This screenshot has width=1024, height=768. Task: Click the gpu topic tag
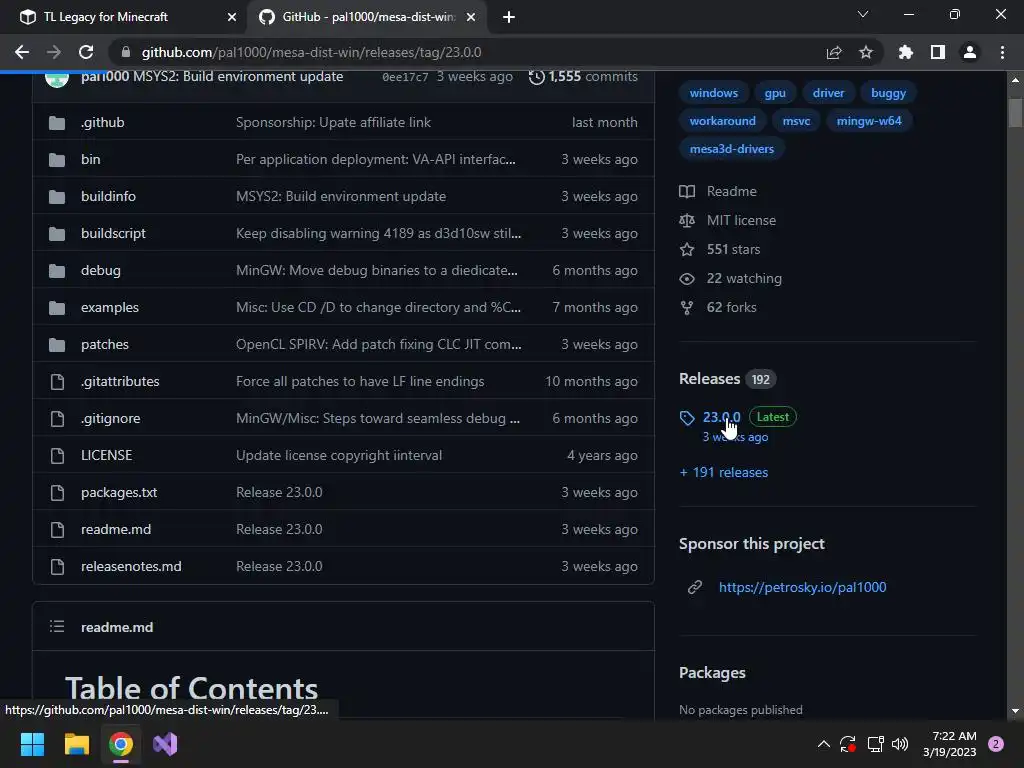(x=775, y=93)
